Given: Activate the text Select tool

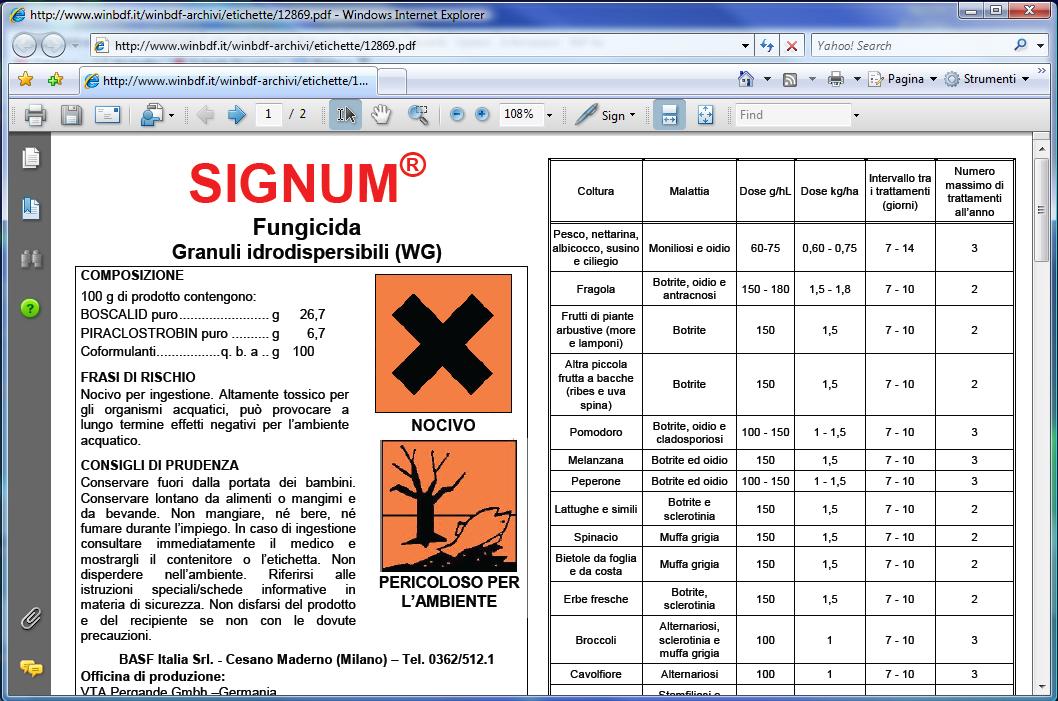Looking at the screenshot, I should pos(345,115).
